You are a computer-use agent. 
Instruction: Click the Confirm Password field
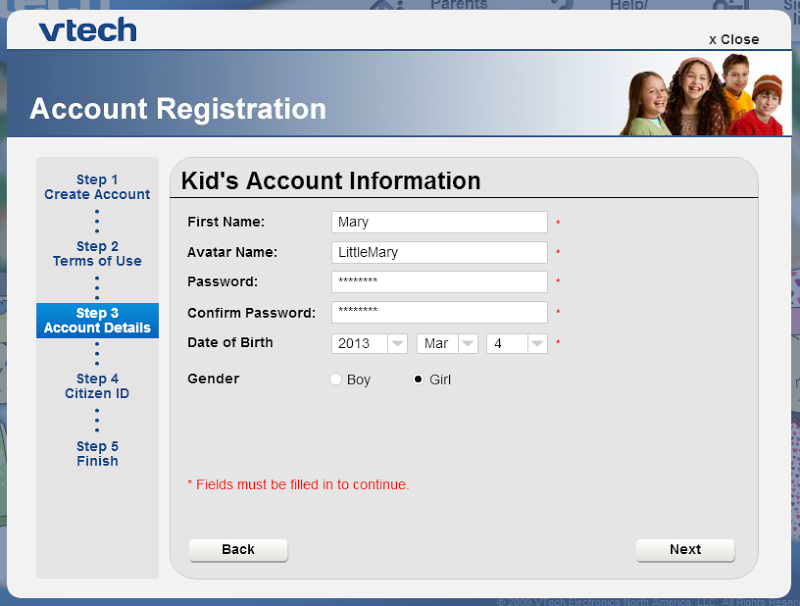[439, 312]
